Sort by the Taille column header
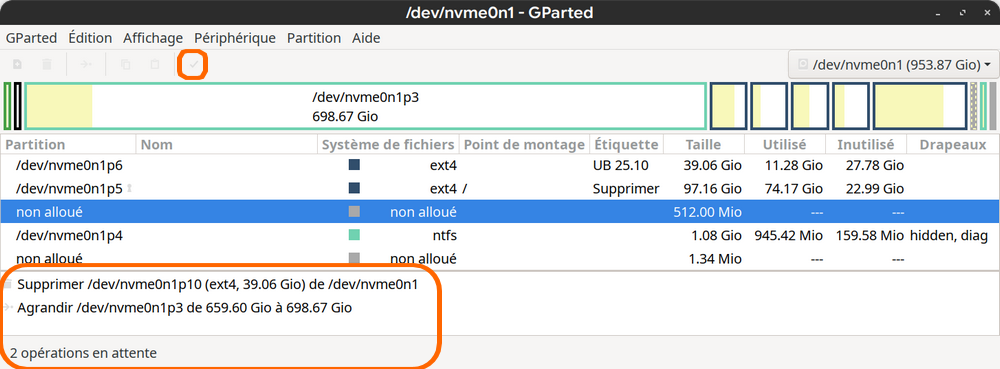Viewport: 1000px width, 369px height. (x=704, y=145)
